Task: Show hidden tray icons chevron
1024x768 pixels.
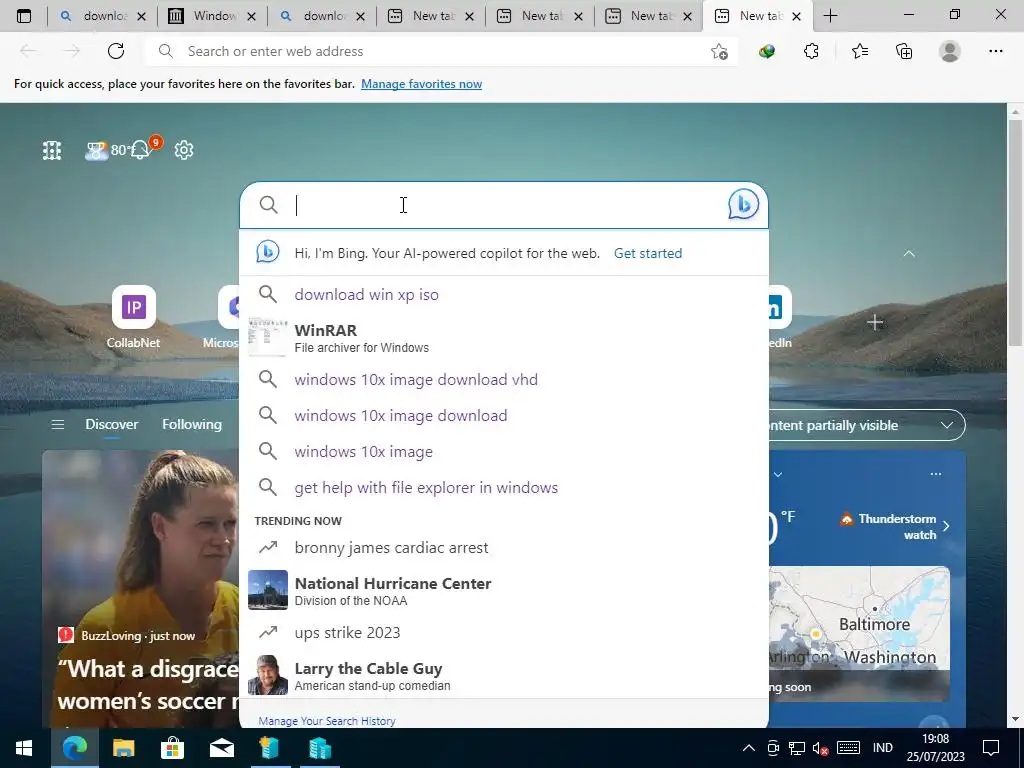Action: tap(748, 748)
